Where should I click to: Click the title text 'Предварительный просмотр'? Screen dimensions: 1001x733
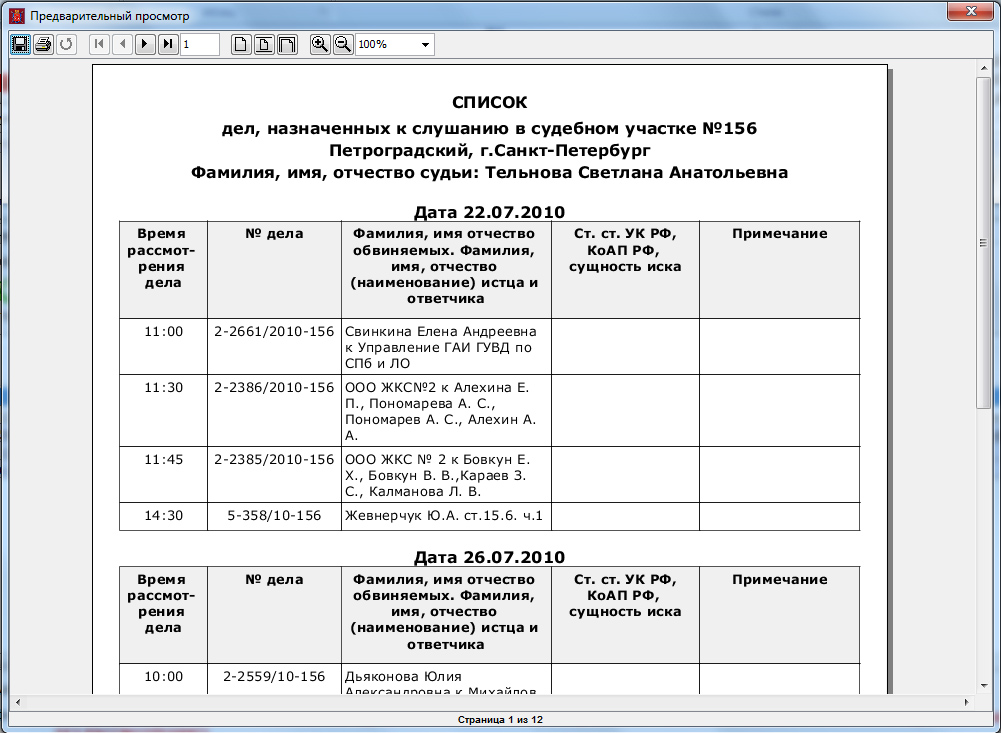[110, 16]
